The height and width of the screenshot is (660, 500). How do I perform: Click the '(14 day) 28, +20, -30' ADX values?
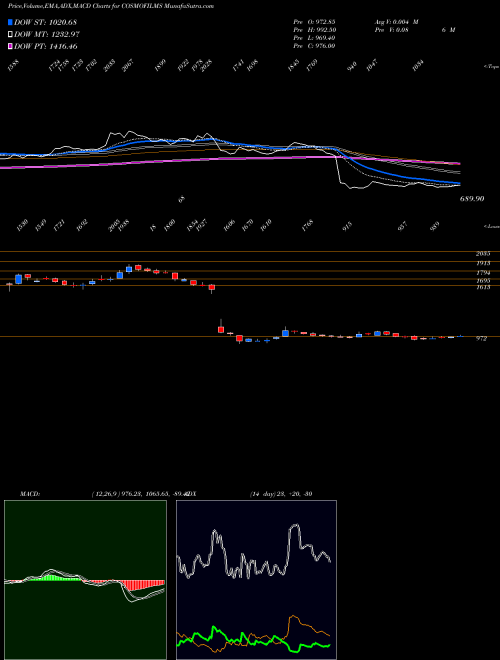click(x=281, y=494)
